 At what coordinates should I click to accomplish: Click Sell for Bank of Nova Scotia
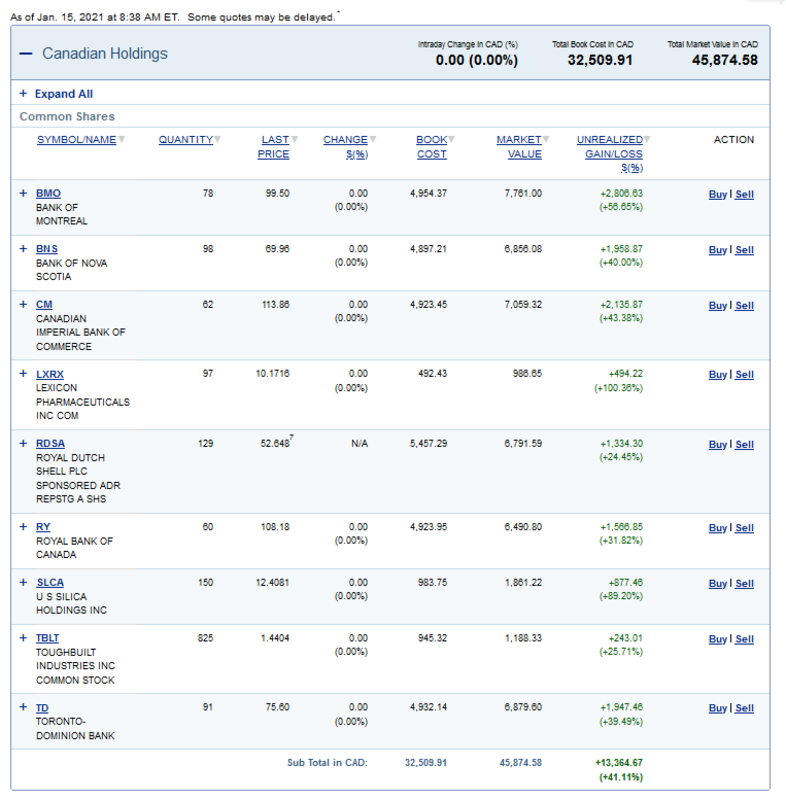pos(744,250)
